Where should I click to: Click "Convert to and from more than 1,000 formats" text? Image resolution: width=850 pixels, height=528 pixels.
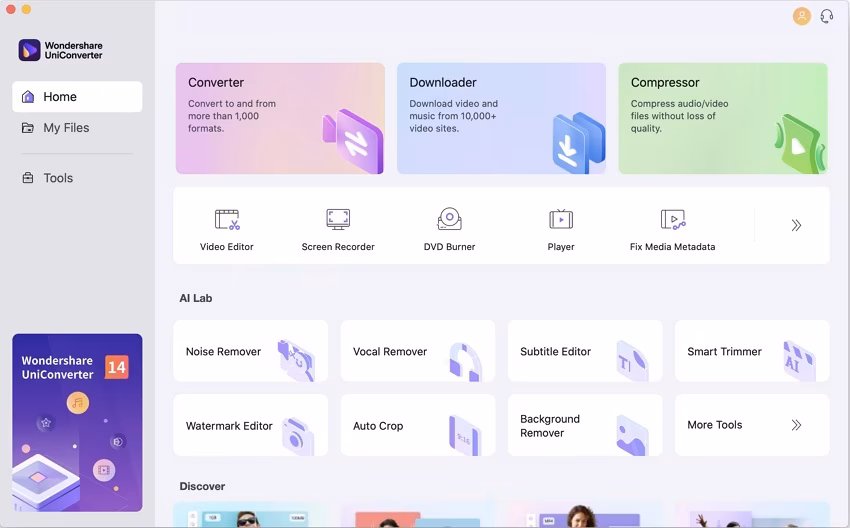232,116
